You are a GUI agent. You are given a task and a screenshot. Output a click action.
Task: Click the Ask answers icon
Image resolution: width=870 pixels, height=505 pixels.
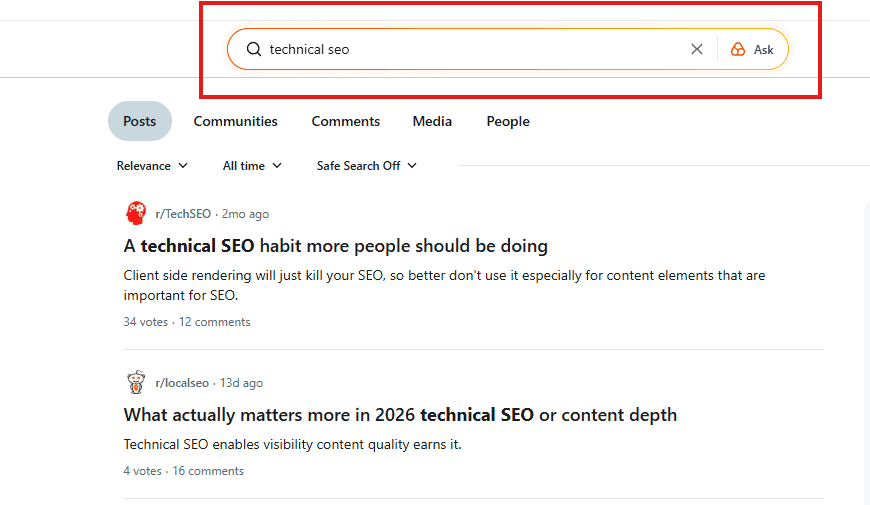pyautogui.click(x=738, y=49)
